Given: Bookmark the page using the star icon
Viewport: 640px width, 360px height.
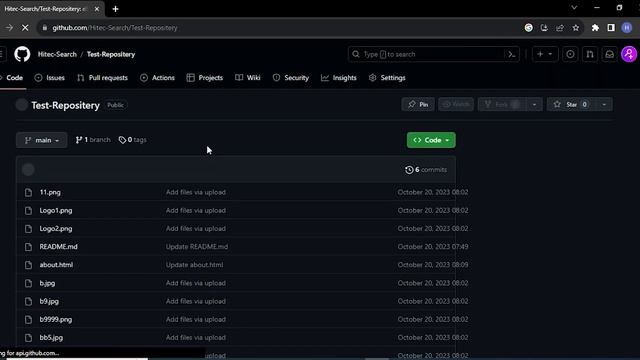Looking at the screenshot, I should (576, 28).
